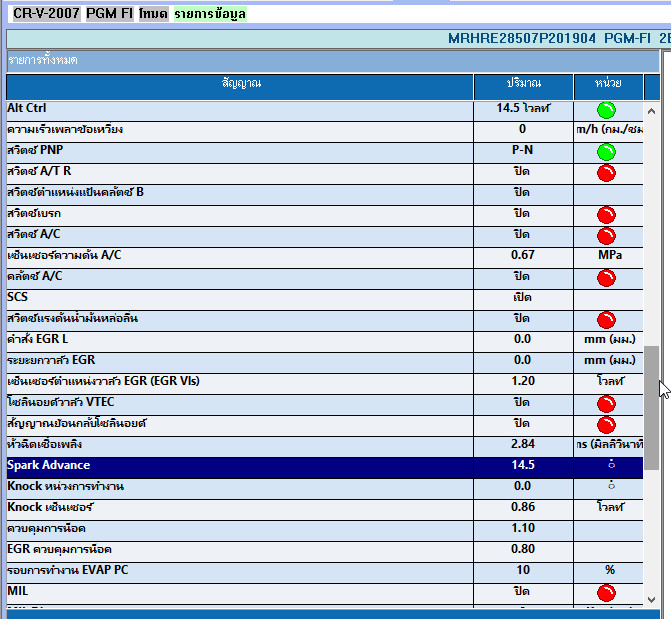Select the รอบการทำงาน EVAP PC row
The height and width of the screenshot is (619, 671).
pyautogui.click(x=325, y=571)
